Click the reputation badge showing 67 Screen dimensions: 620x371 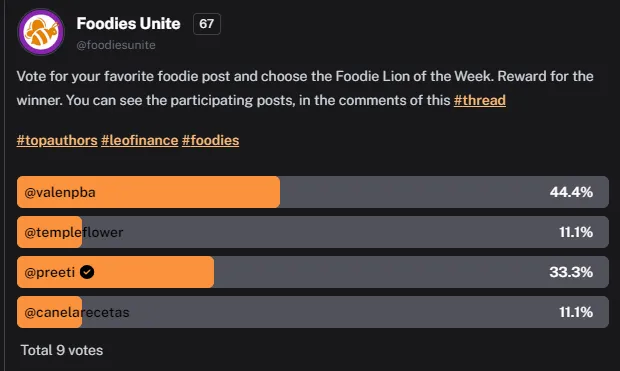tap(207, 24)
